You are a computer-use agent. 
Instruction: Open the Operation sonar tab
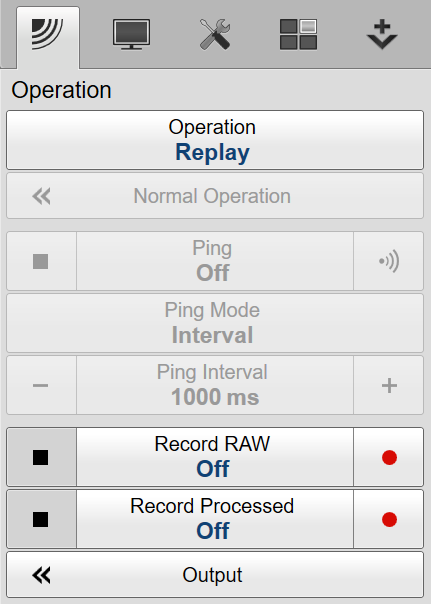(48, 37)
